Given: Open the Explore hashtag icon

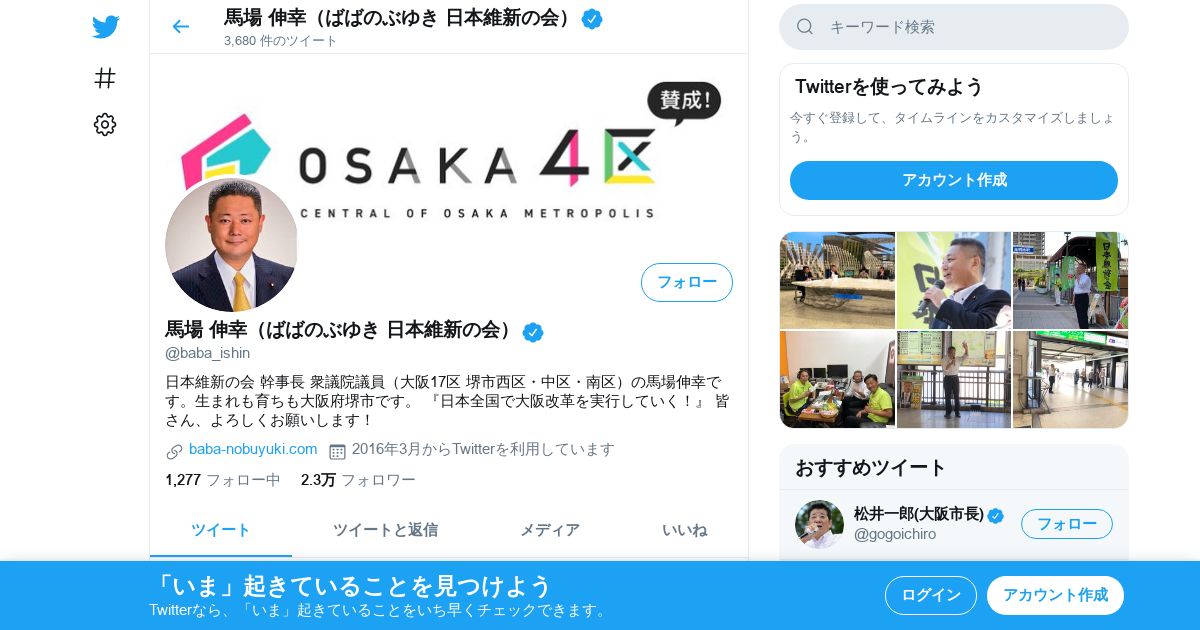Looking at the screenshot, I should click(x=105, y=78).
